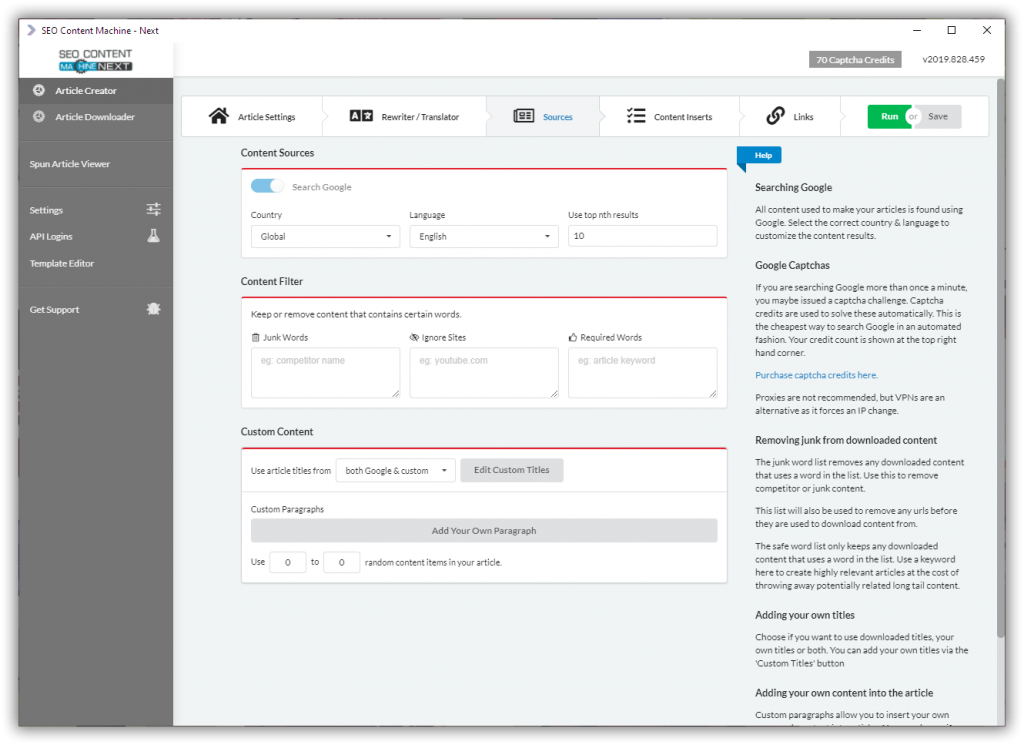The image size is (1024, 745).
Task: Follow the Purchase captcha credits here link
Action: tap(816, 375)
